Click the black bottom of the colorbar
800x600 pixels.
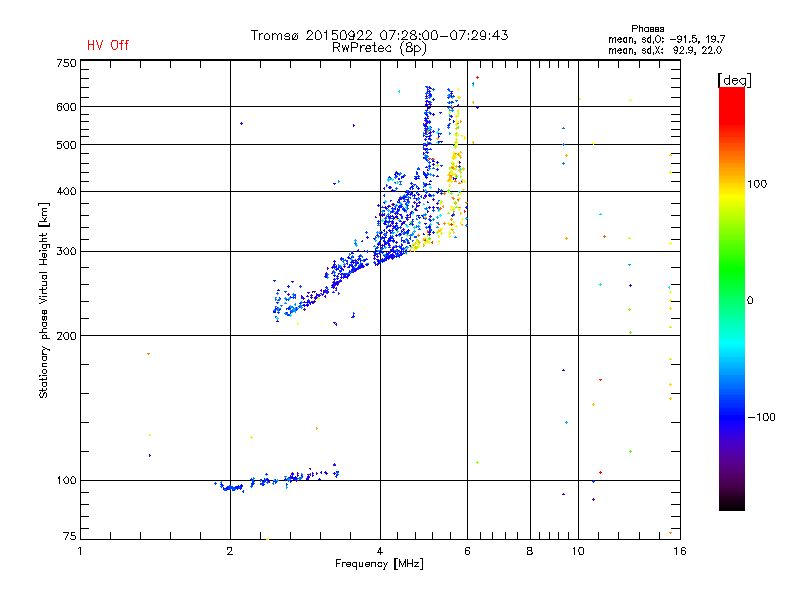732,503
